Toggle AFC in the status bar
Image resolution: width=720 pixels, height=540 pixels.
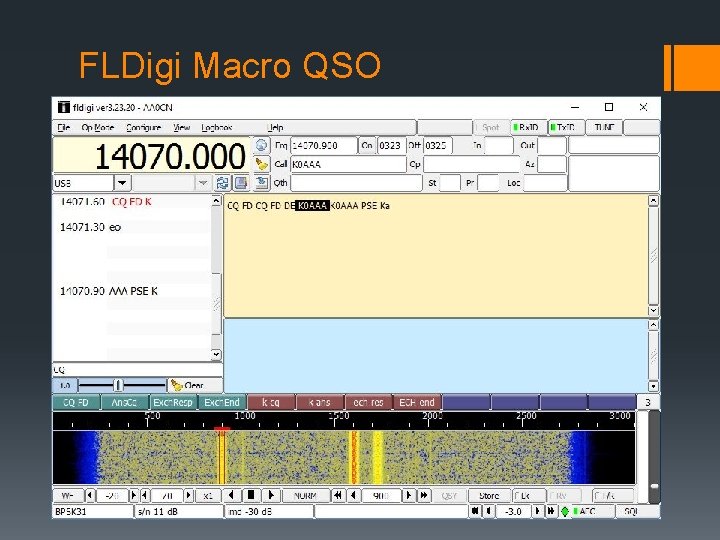pyautogui.click(x=591, y=511)
